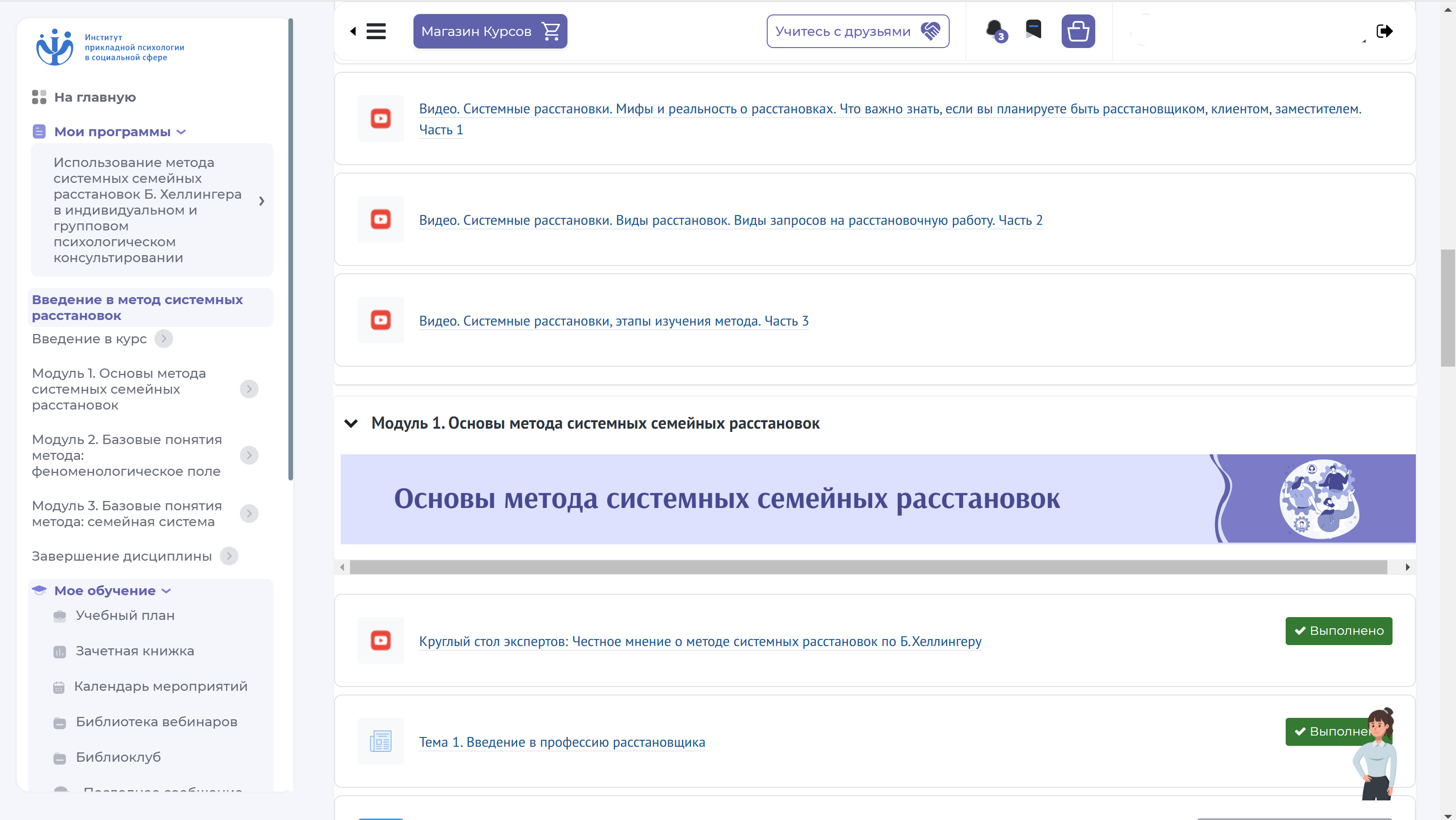Open the shopping basket icon
This screenshot has width=1456, height=820.
(x=1078, y=31)
